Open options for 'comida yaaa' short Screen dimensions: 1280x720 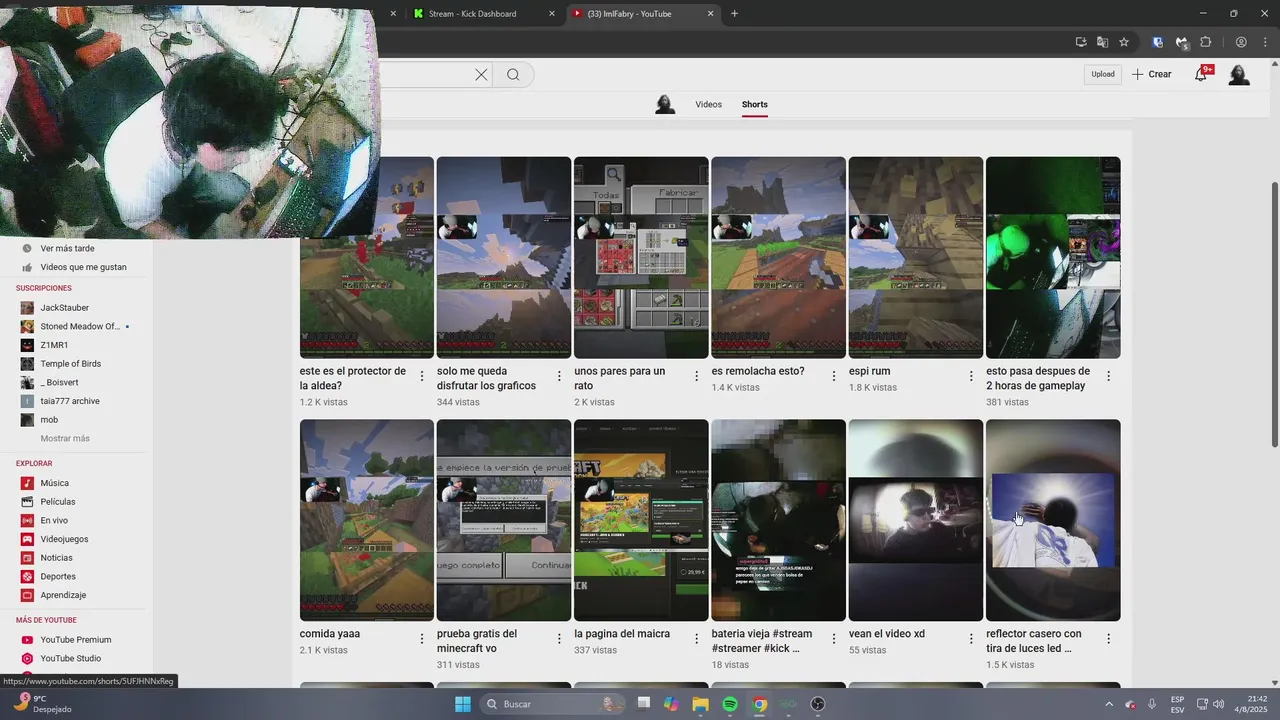[422, 639]
